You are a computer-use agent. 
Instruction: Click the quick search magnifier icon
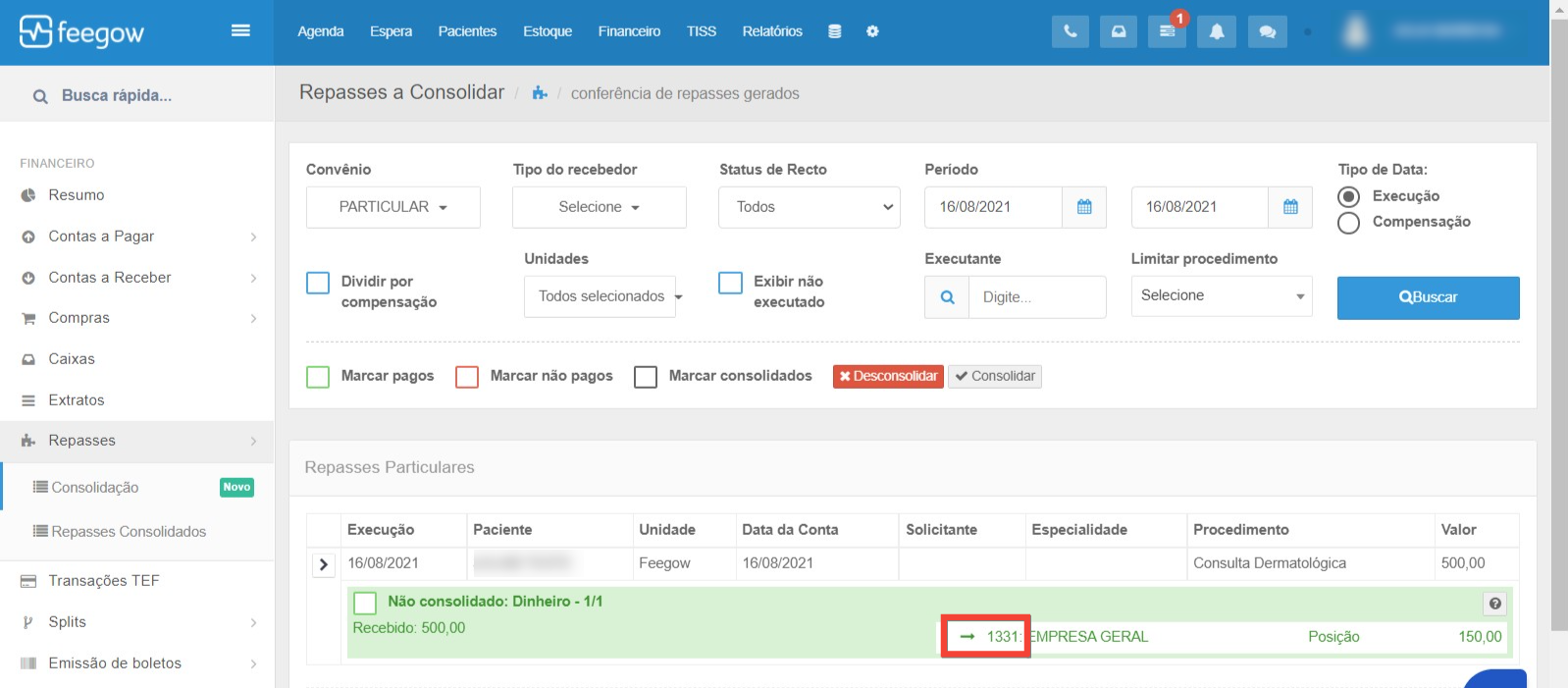click(x=40, y=96)
